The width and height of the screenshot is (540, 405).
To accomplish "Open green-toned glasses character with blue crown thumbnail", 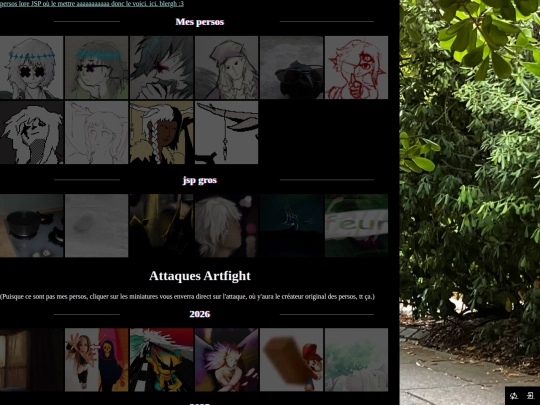I will pos(96,68).
